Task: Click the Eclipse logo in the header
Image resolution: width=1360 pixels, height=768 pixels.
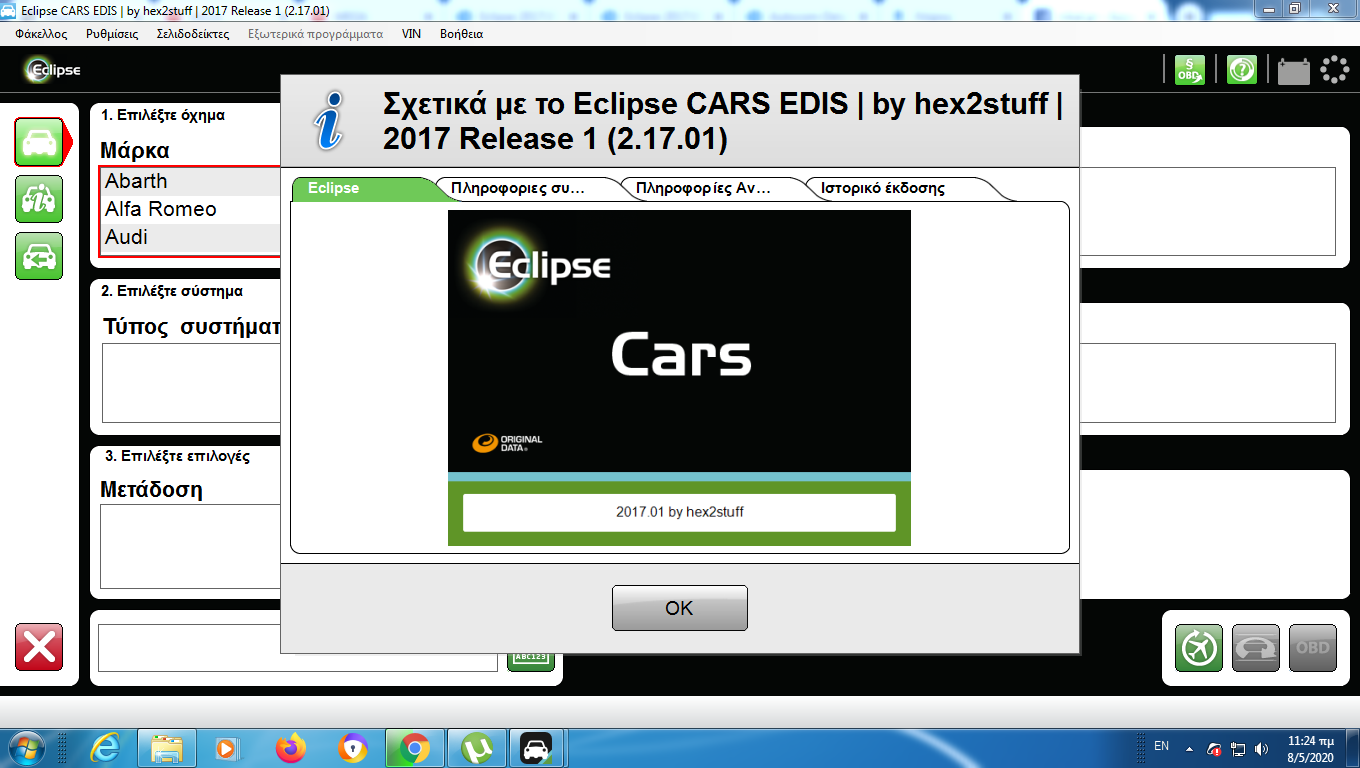Action: click(x=53, y=70)
